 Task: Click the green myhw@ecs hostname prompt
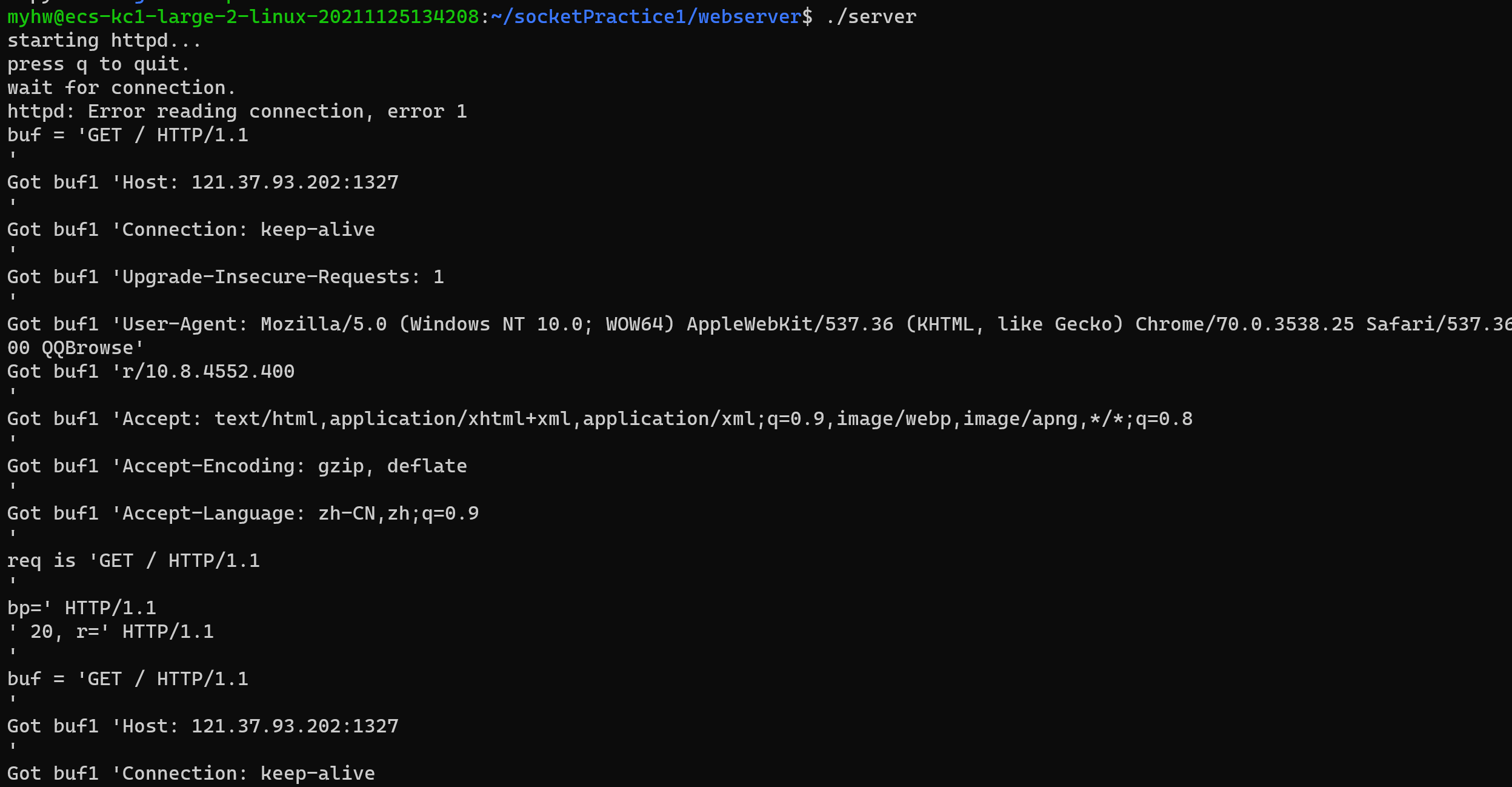coord(242,17)
